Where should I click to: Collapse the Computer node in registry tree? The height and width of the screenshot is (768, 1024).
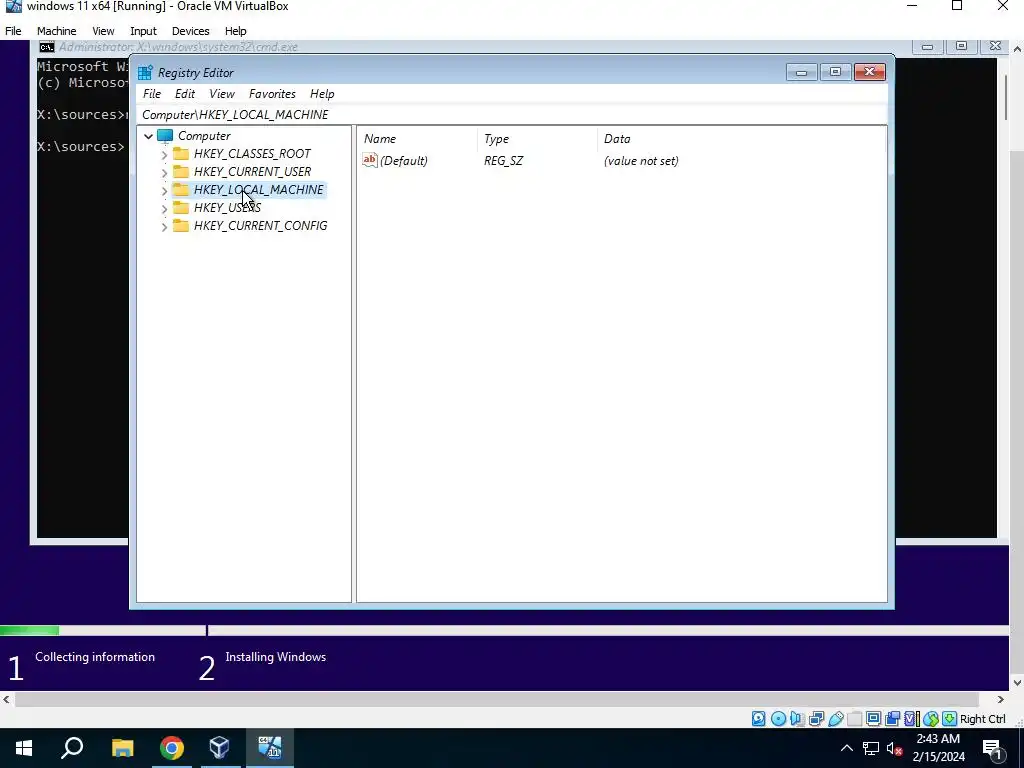coord(148,136)
